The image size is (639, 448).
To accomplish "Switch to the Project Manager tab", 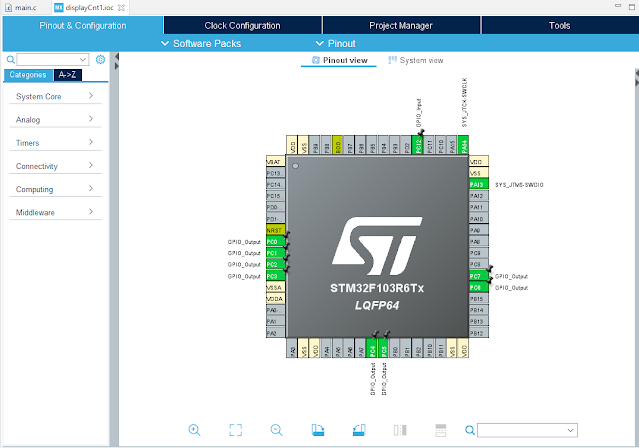I will pos(401,25).
